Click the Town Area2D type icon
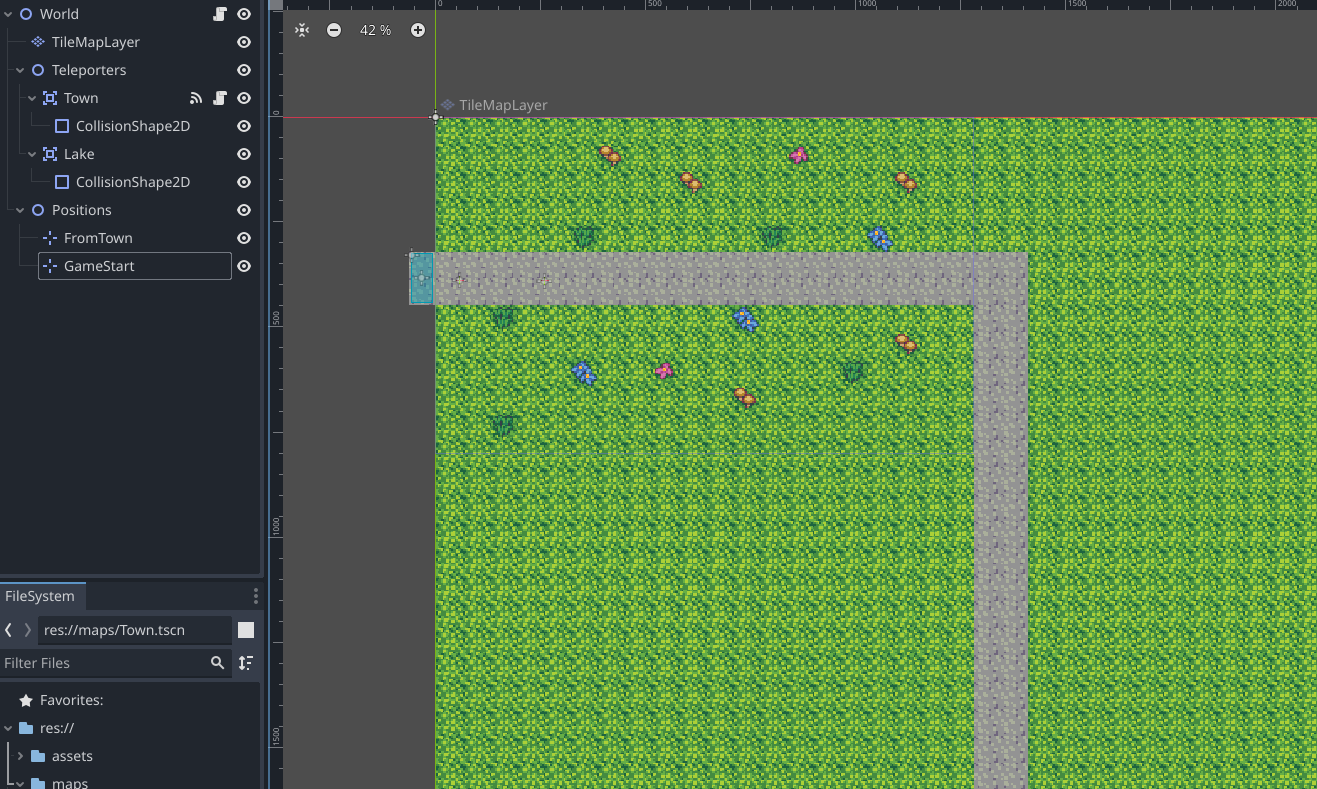 point(50,98)
